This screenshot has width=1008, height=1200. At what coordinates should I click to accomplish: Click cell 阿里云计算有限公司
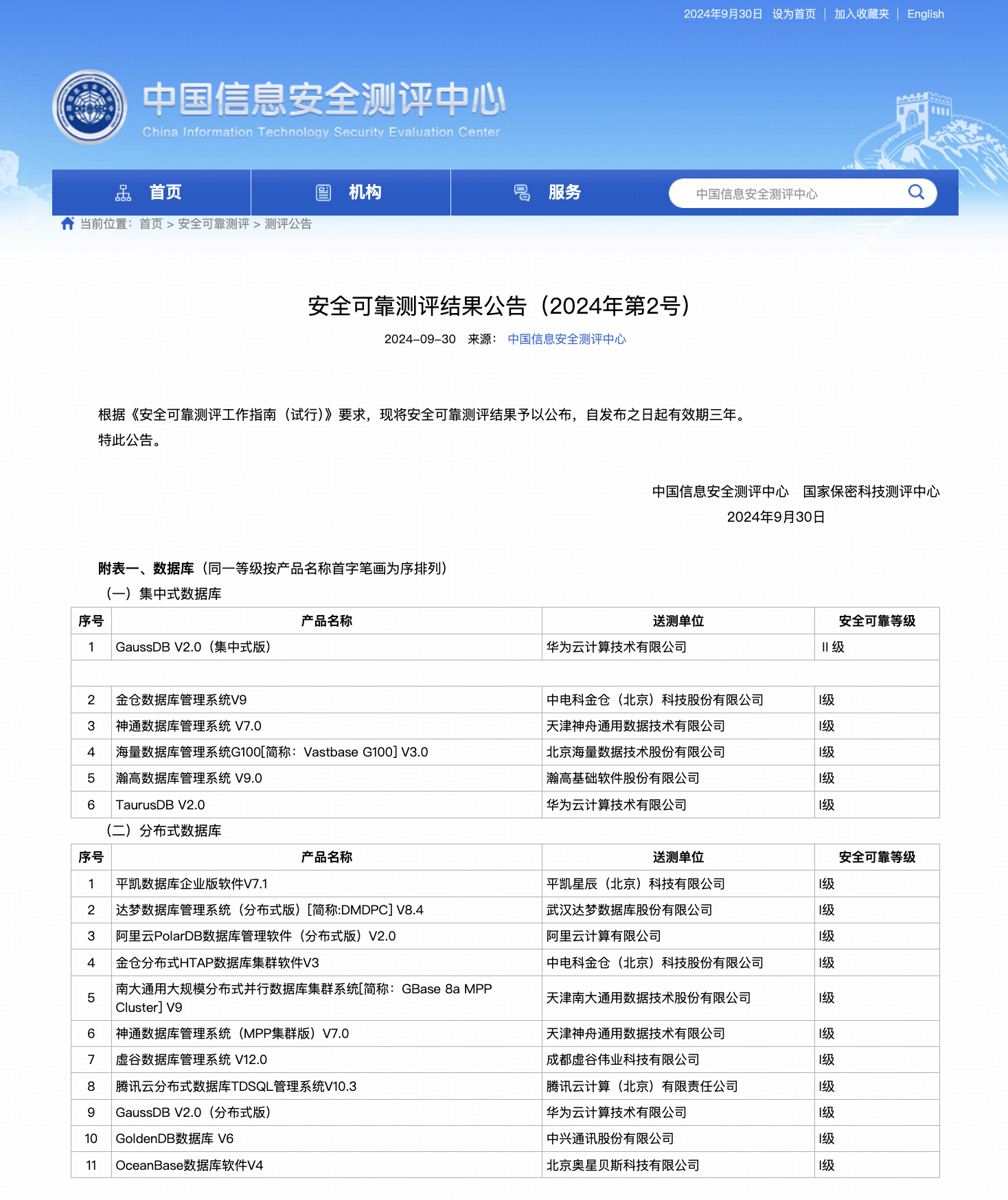(x=678, y=936)
